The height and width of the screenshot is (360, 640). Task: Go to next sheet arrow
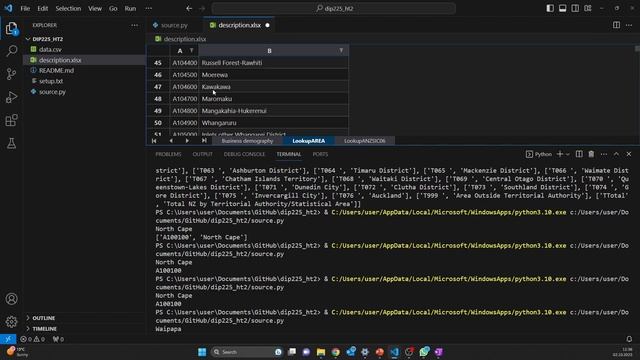[x=187, y=141]
